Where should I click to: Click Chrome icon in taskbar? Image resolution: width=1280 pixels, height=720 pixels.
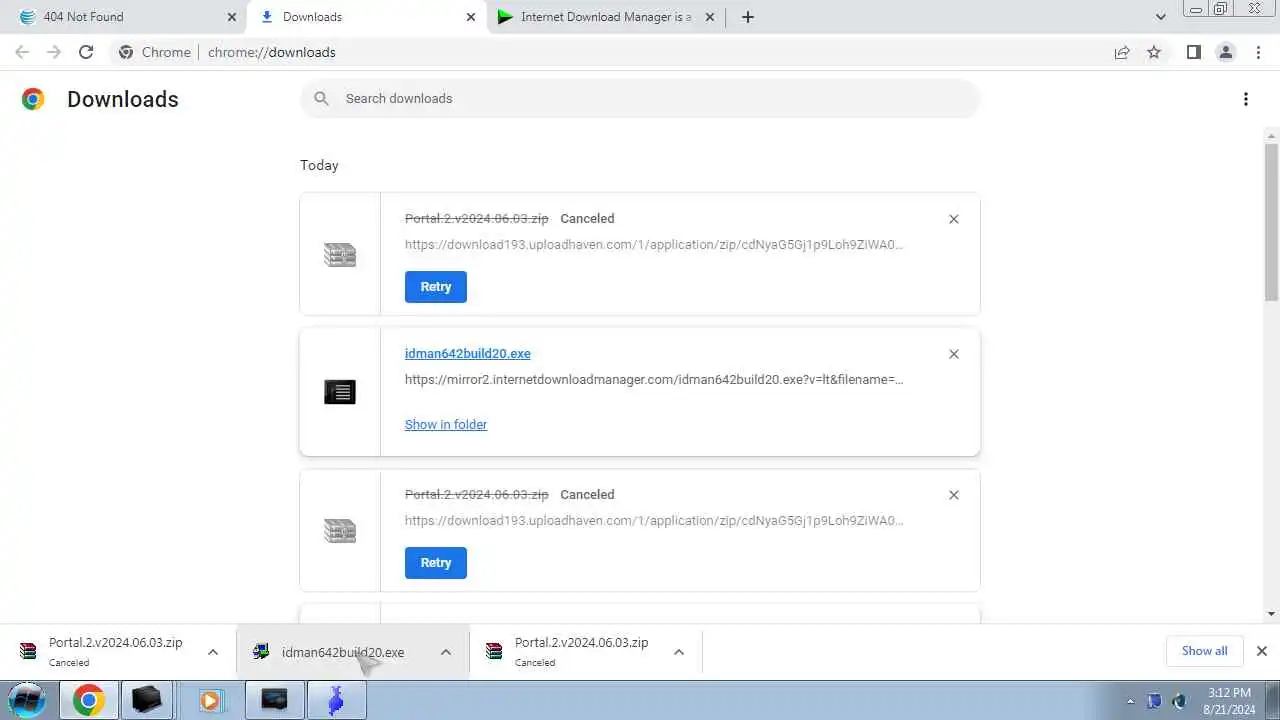(88, 700)
